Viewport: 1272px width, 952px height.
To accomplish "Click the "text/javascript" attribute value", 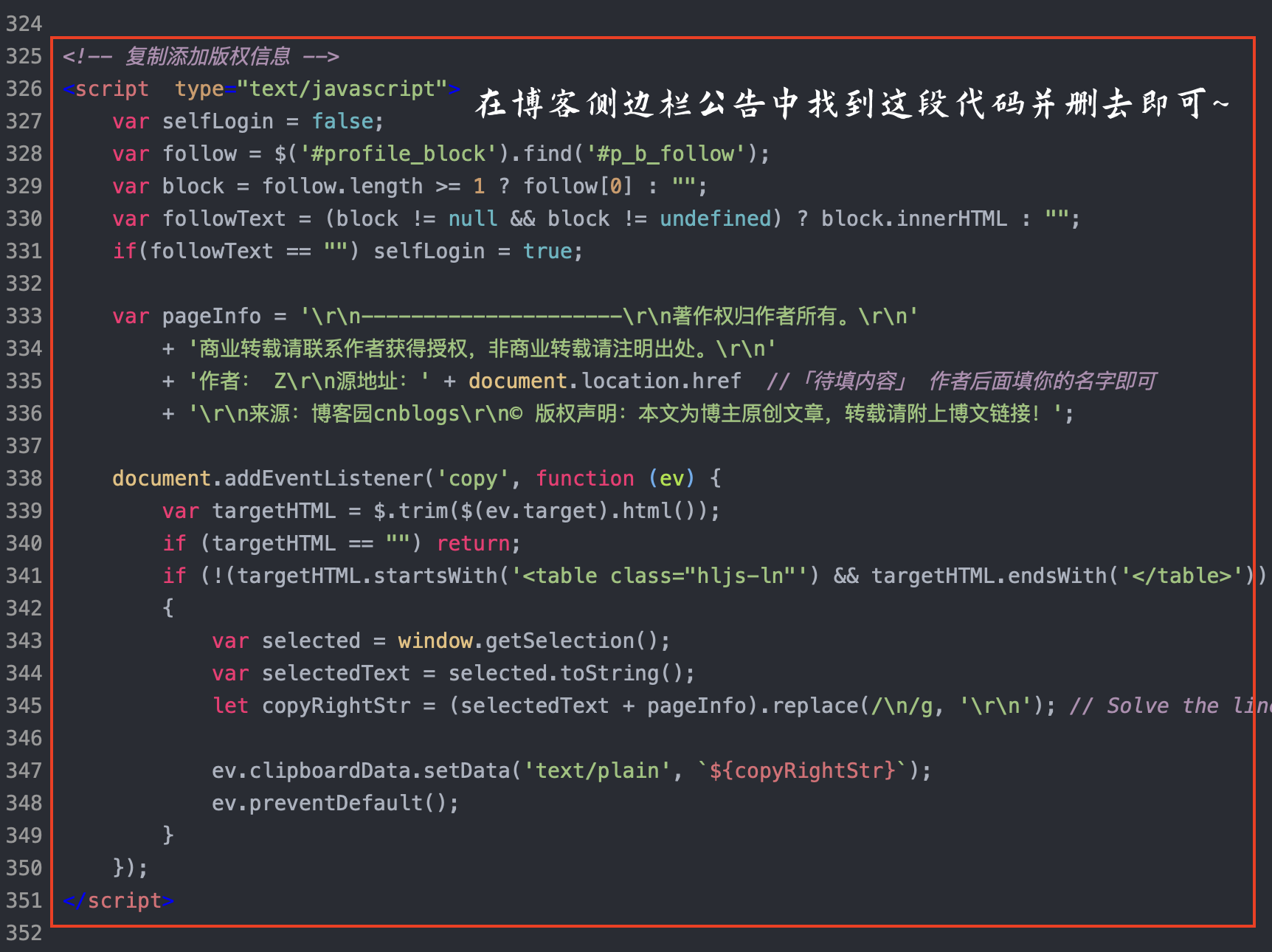I will click(342, 89).
